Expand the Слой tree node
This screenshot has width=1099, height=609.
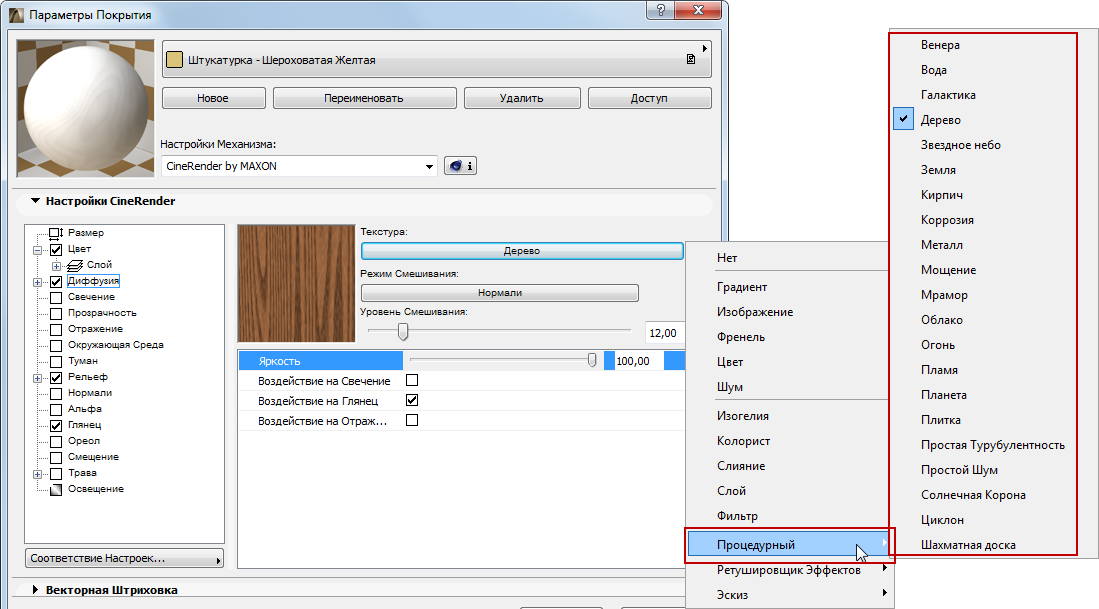[56, 266]
